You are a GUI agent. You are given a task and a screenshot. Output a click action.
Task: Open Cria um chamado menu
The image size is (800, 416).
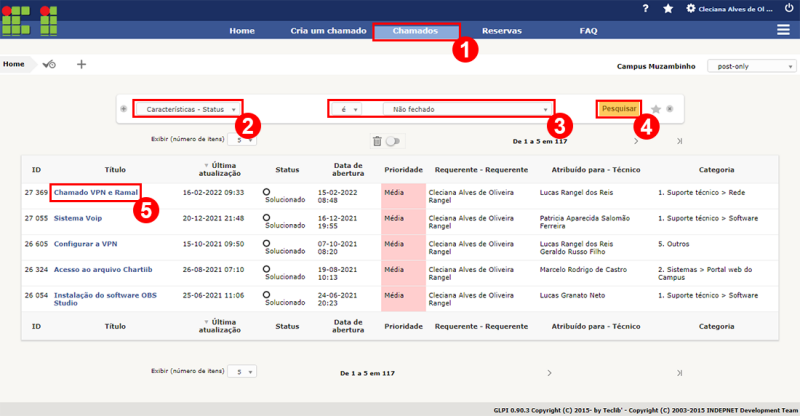coord(329,31)
